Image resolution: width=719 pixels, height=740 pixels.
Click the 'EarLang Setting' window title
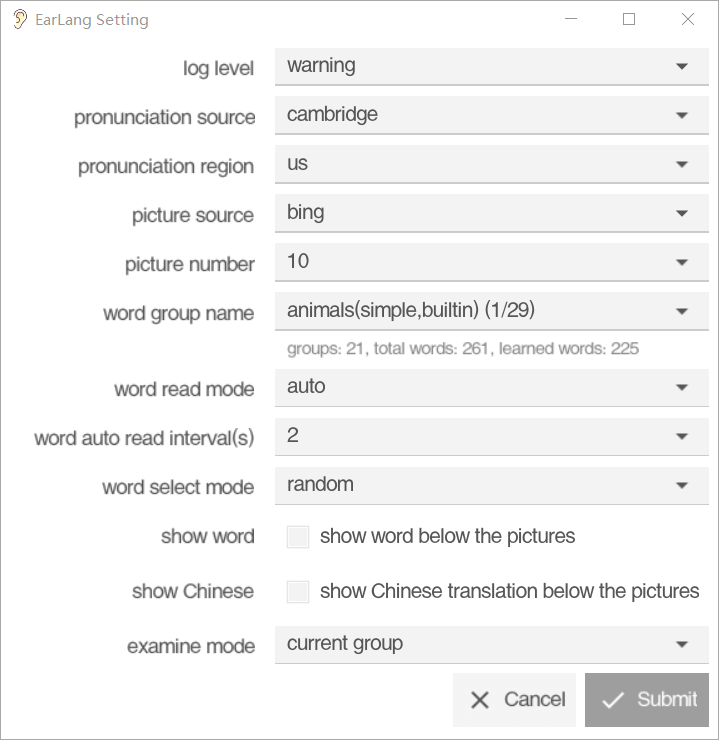coord(92,20)
